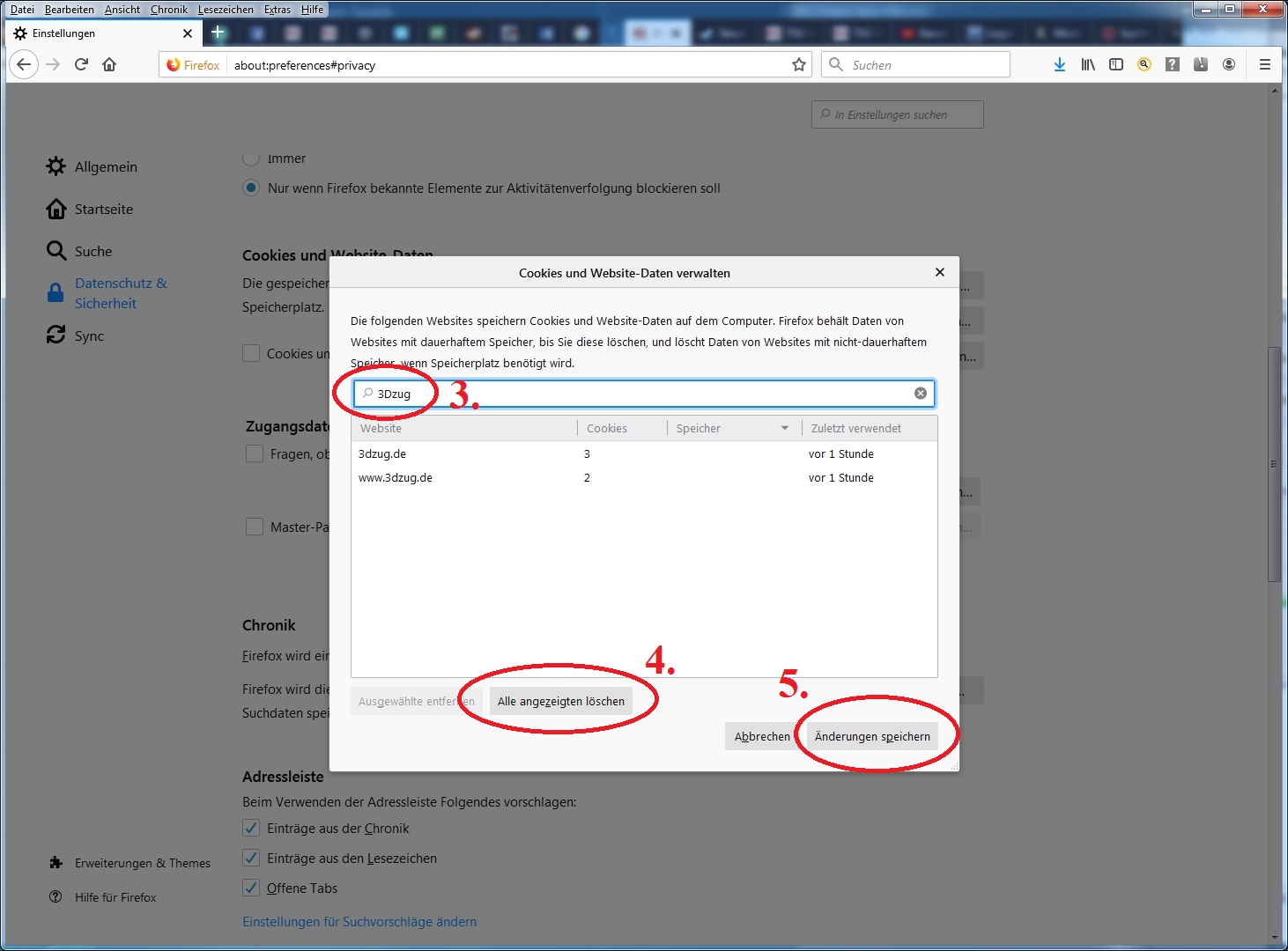
Task: Select the 'www.3dzug.de' row in list
Action: tap(644, 477)
